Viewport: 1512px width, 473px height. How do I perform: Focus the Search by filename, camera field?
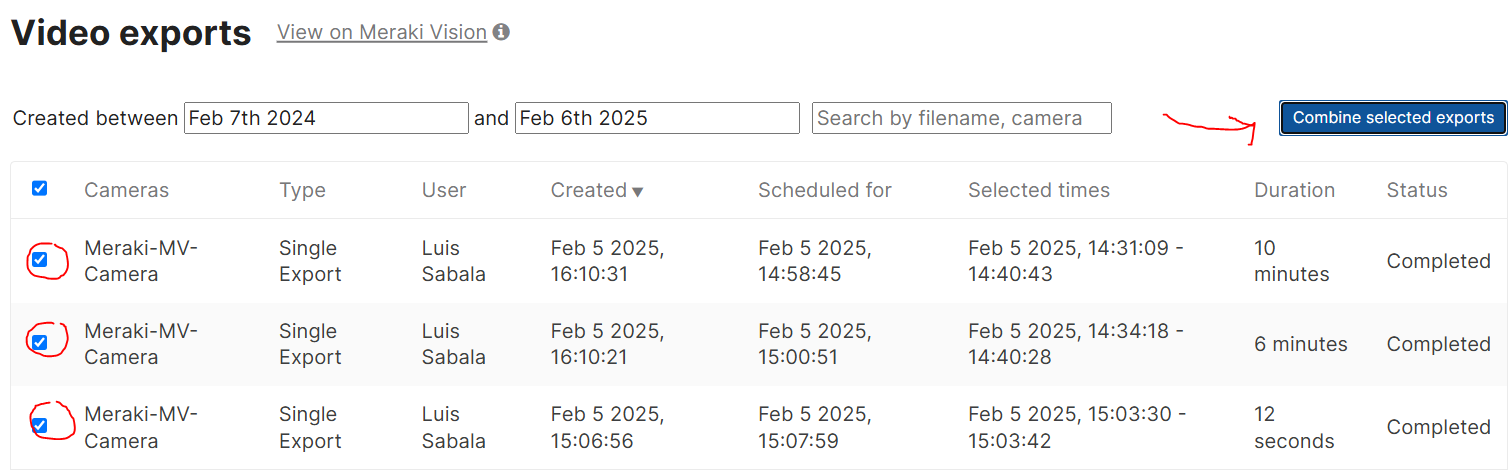(962, 118)
